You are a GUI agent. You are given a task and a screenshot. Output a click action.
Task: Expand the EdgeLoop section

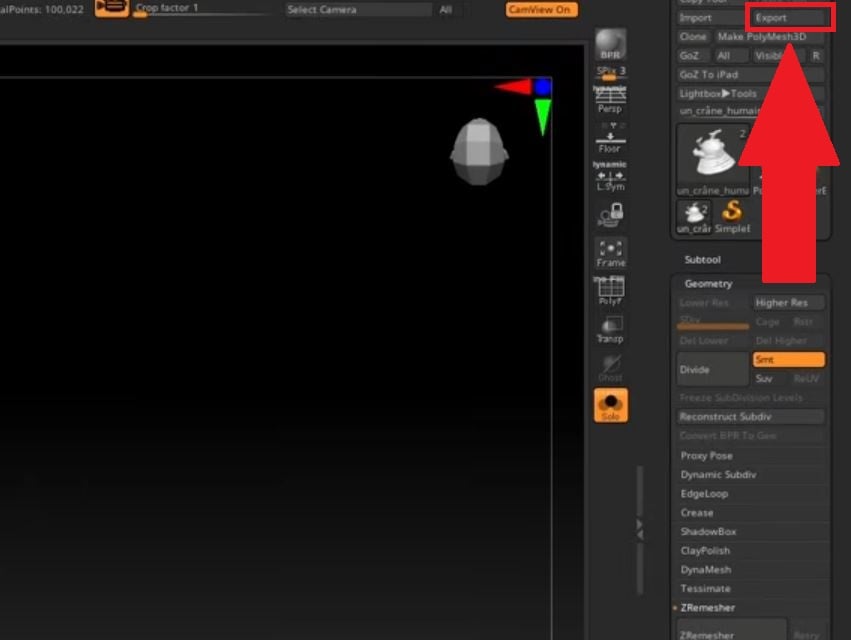704,493
